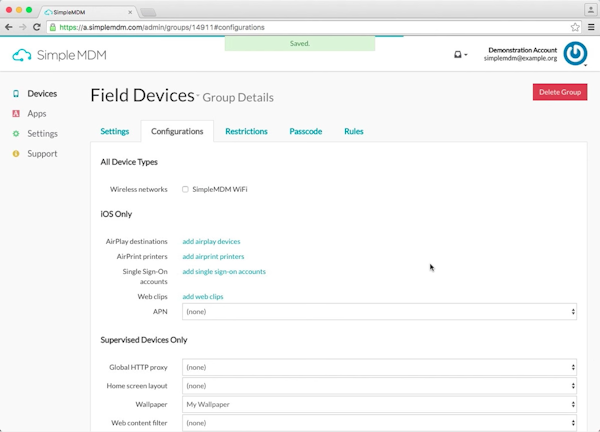Viewport: 600px width, 432px height.
Task: Click the Wireless networks label
Action: point(139,189)
